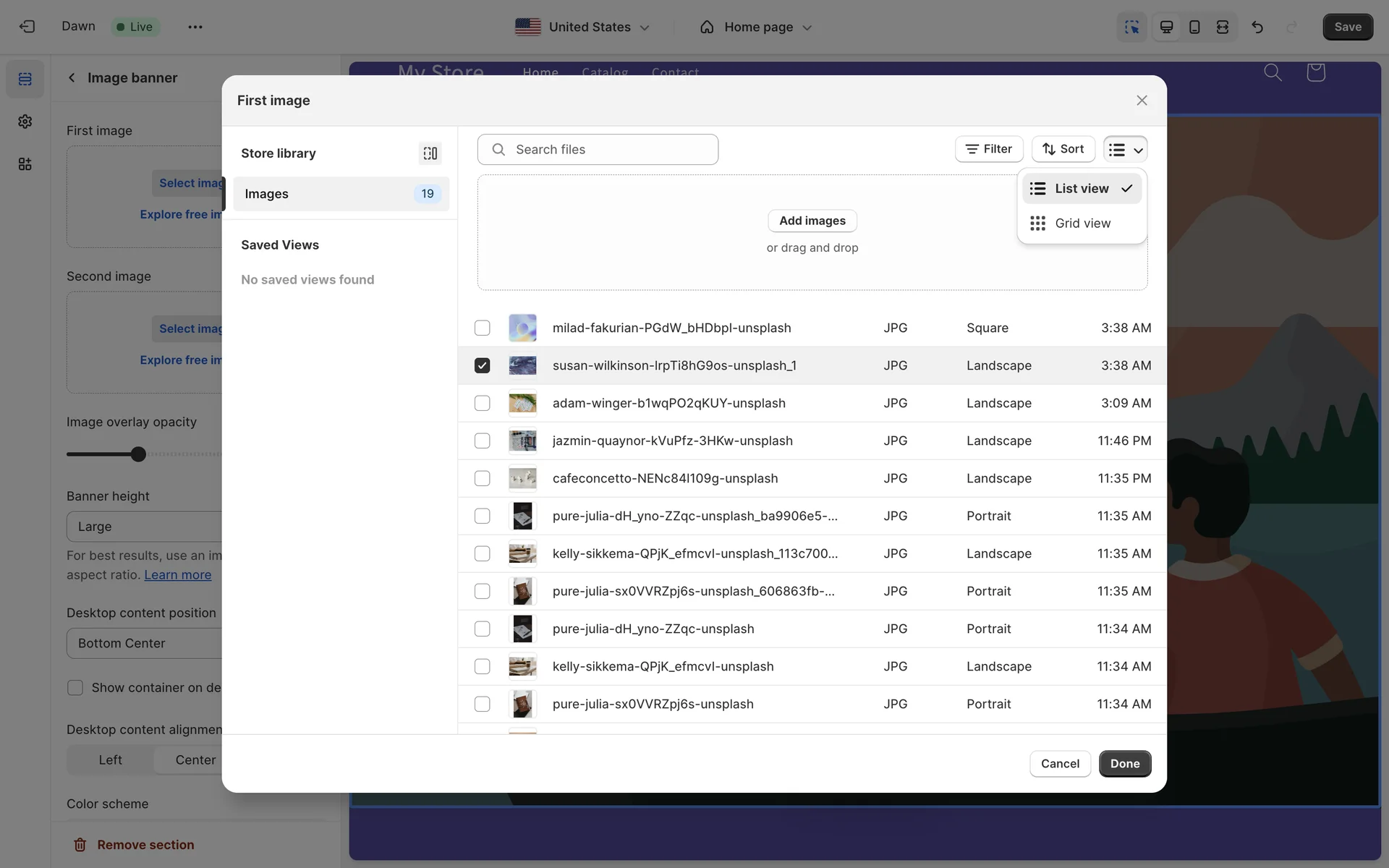This screenshot has width=1389, height=868.
Task: Open the United States market dropdown
Action: (582, 27)
